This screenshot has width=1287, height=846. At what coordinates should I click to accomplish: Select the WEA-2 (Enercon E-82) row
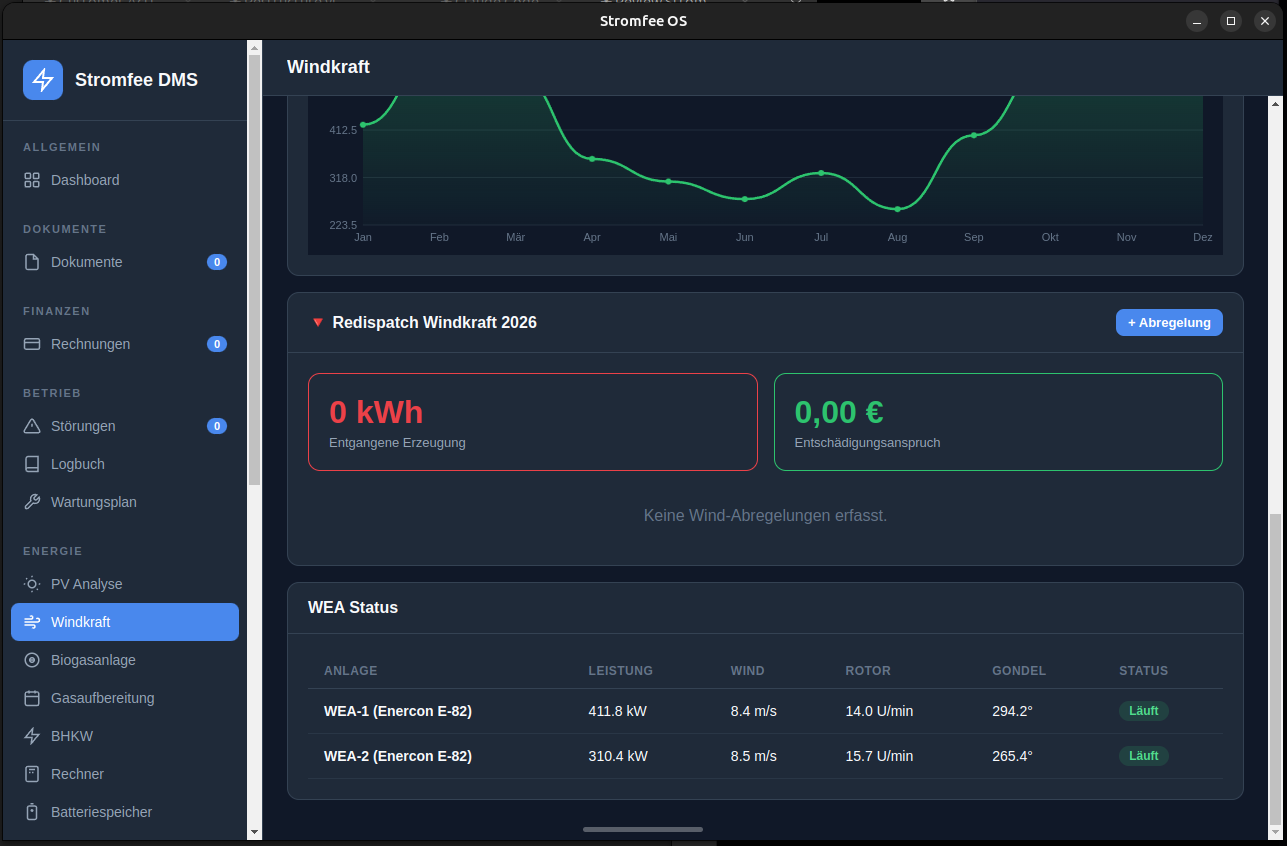(398, 756)
